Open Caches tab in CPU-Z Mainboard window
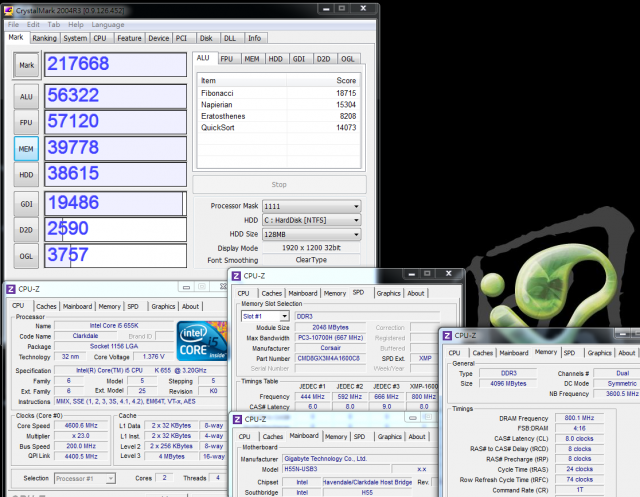Image resolution: width=640 pixels, height=497 pixels. 273,437
